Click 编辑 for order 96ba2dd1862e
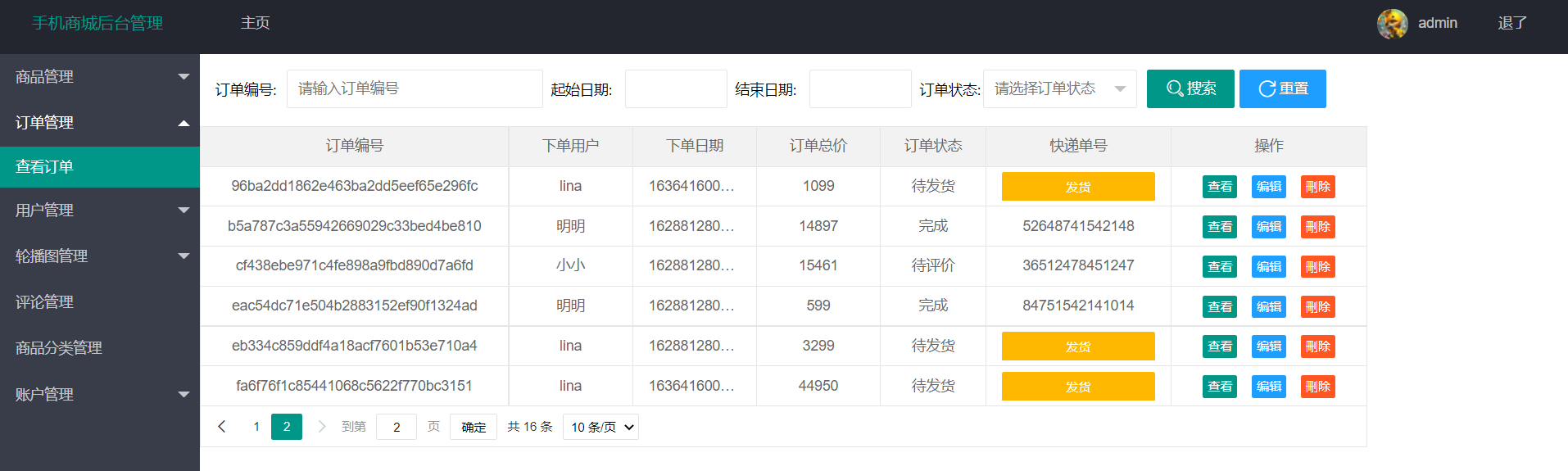 [1269, 187]
